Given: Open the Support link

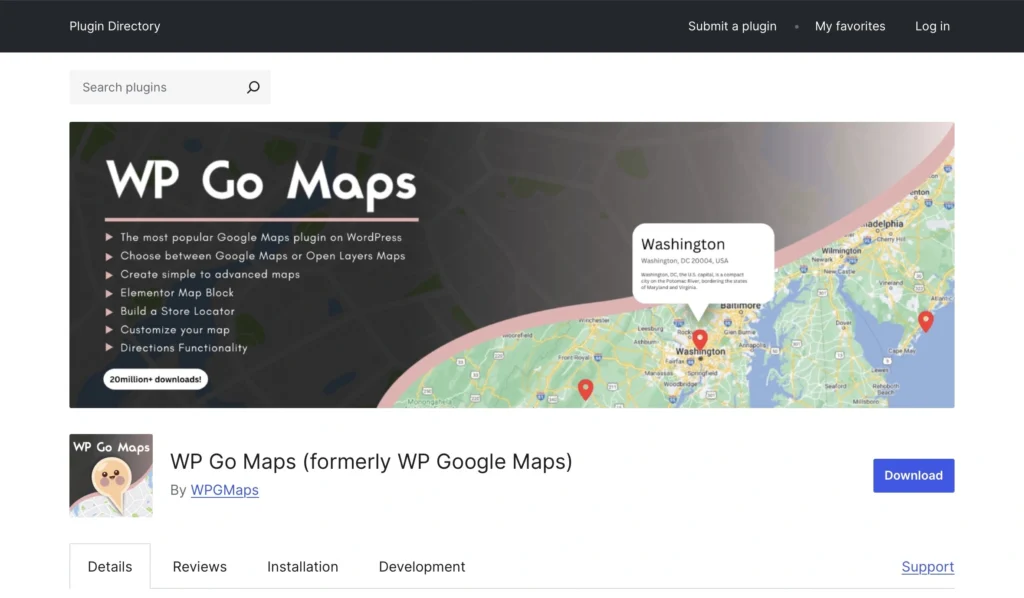Looking at the screenshot, I should 927,566.
